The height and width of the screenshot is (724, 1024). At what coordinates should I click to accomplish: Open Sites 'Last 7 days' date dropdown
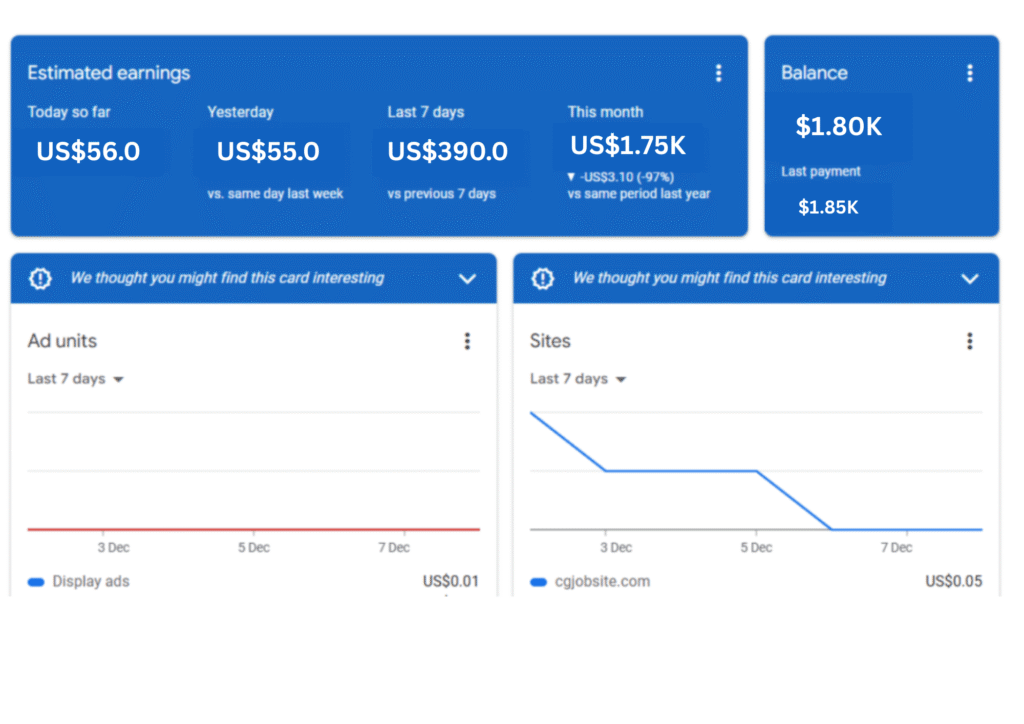click(x=578, y=379)
